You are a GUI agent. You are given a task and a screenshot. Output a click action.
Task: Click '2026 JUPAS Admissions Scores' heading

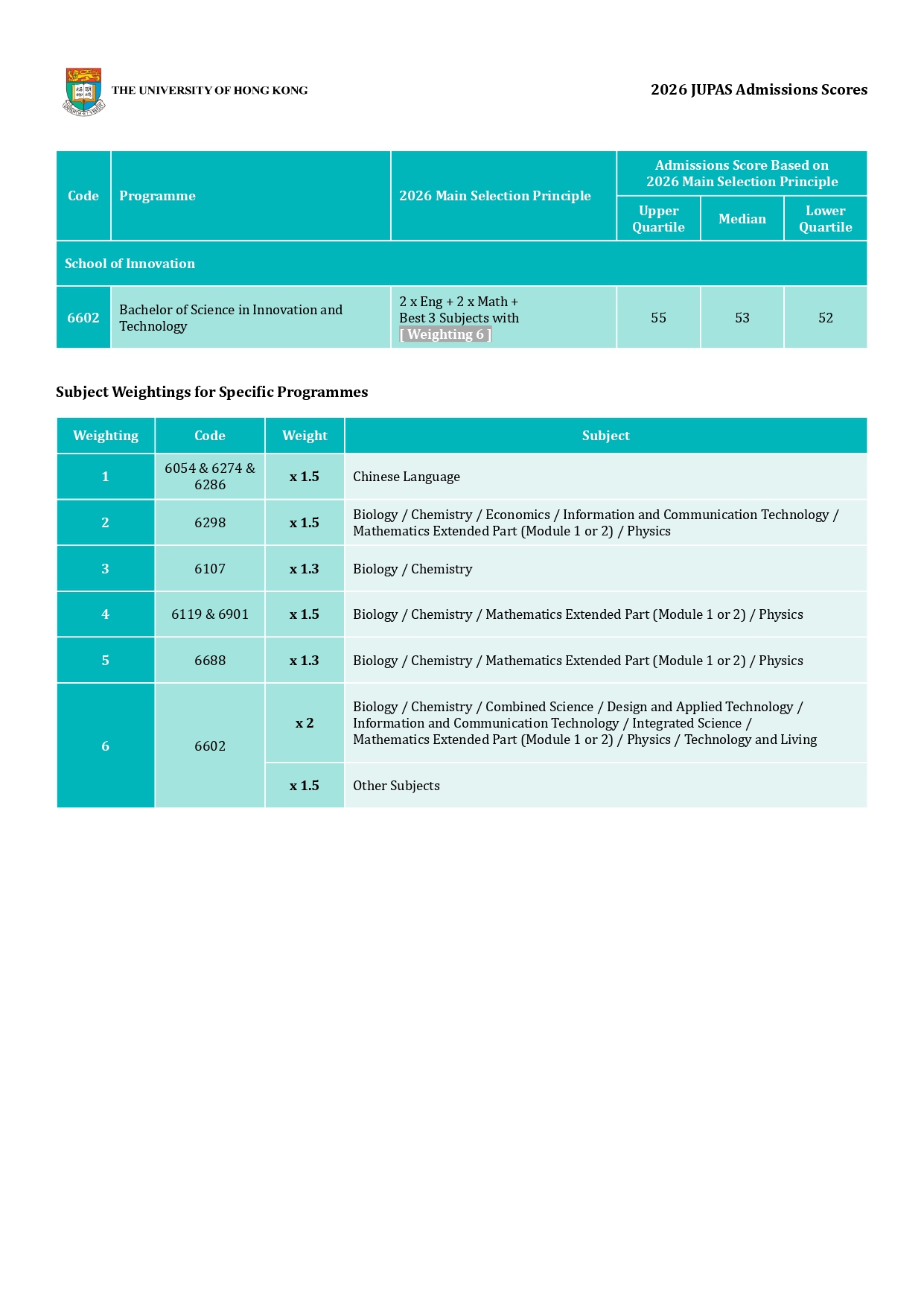click(x=759, y=89)
